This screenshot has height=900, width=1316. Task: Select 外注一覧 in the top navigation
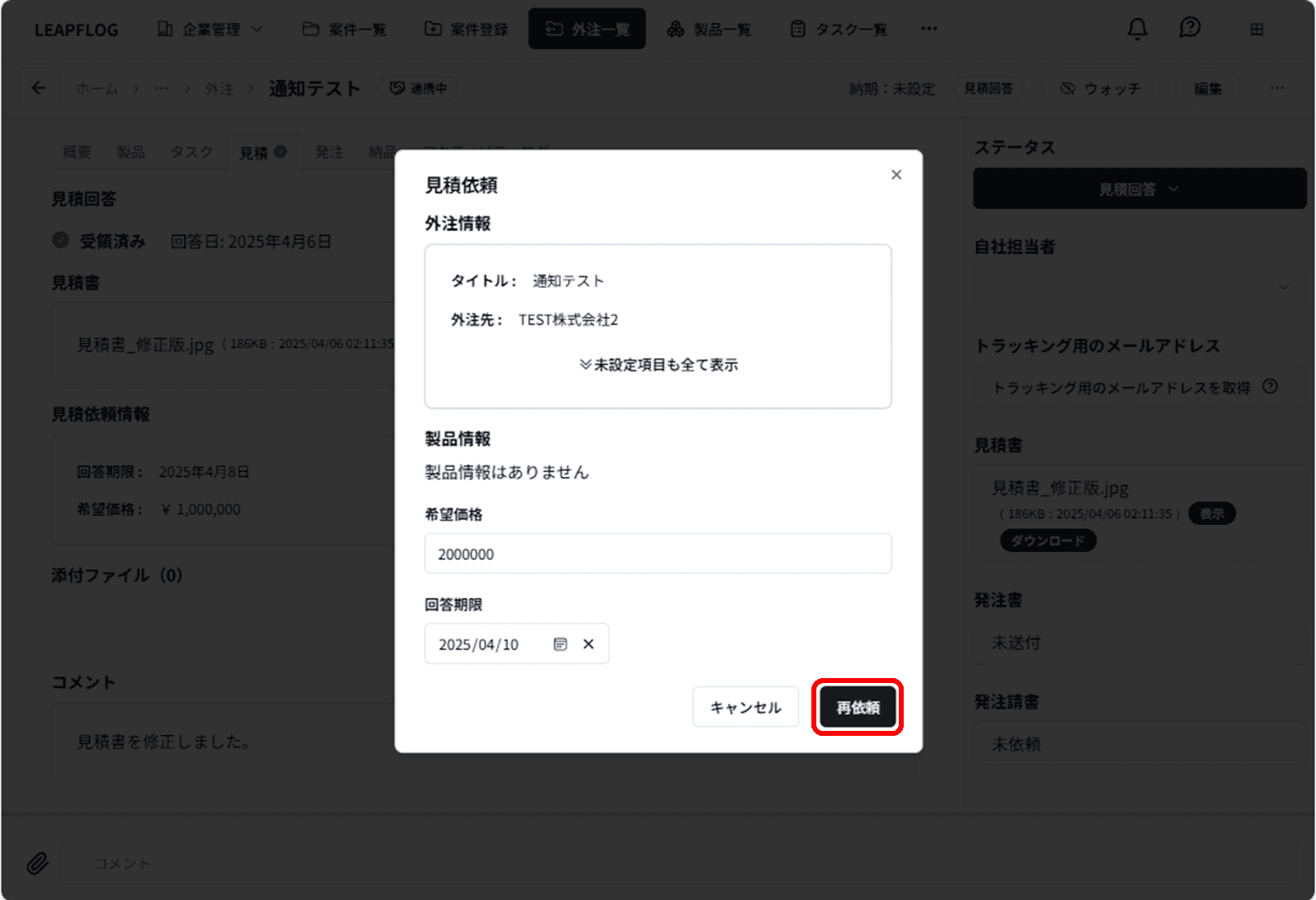[x=587, y=29]
